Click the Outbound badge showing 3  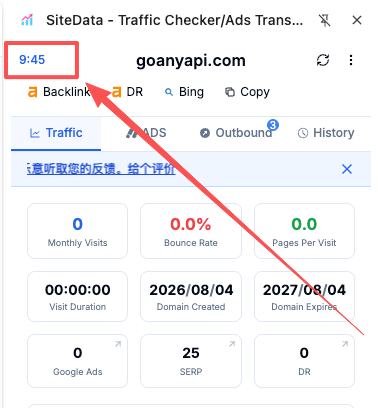tap(273, 125)
